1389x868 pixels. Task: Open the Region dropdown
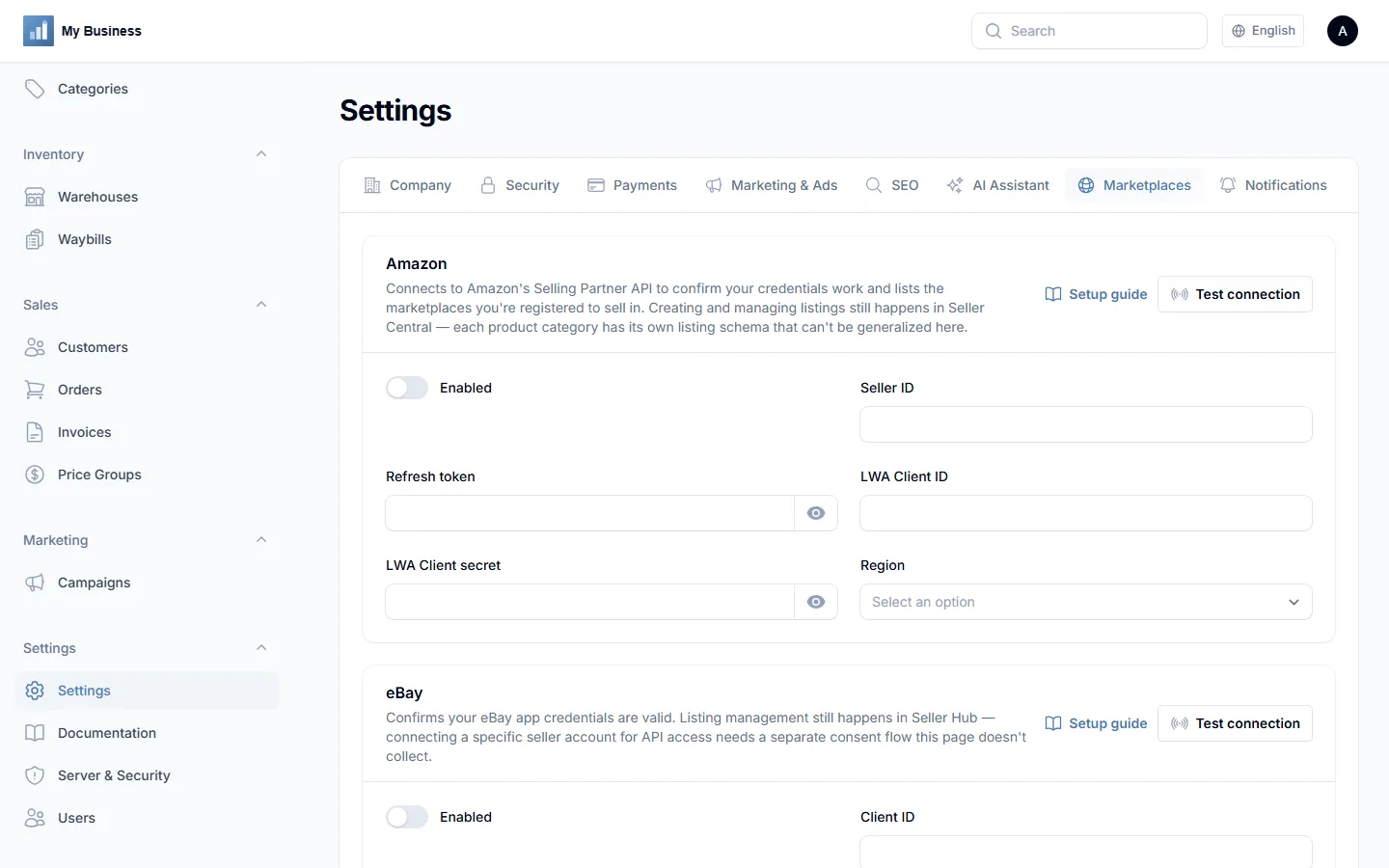[1086, 602]
